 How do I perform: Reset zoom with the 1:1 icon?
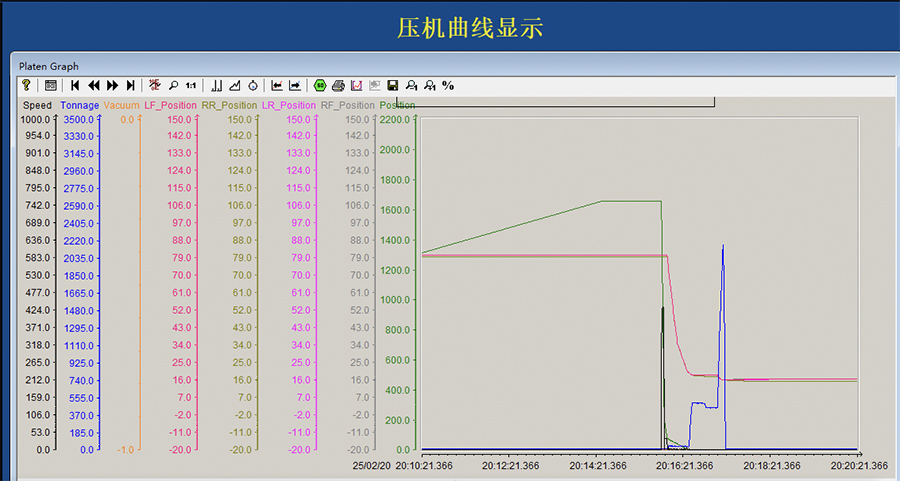[x=191, y=86]
